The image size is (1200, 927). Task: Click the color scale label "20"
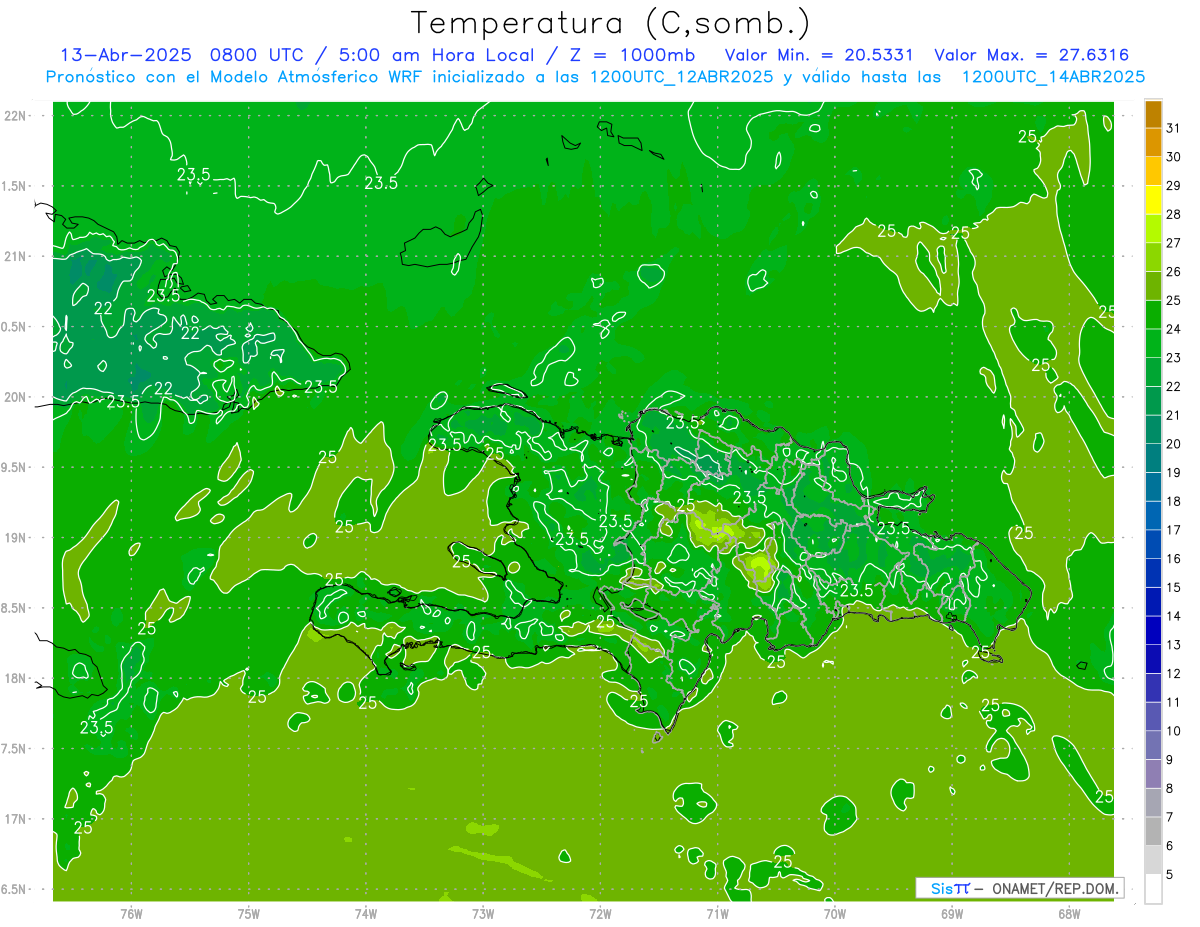[1174, 443]
